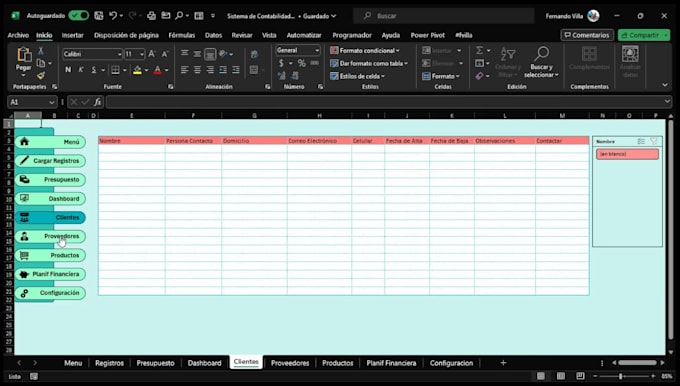This screenshot has height=386, width=680.
Task: Click the Cut scissors icon
Action: click(x=41, y=51)
